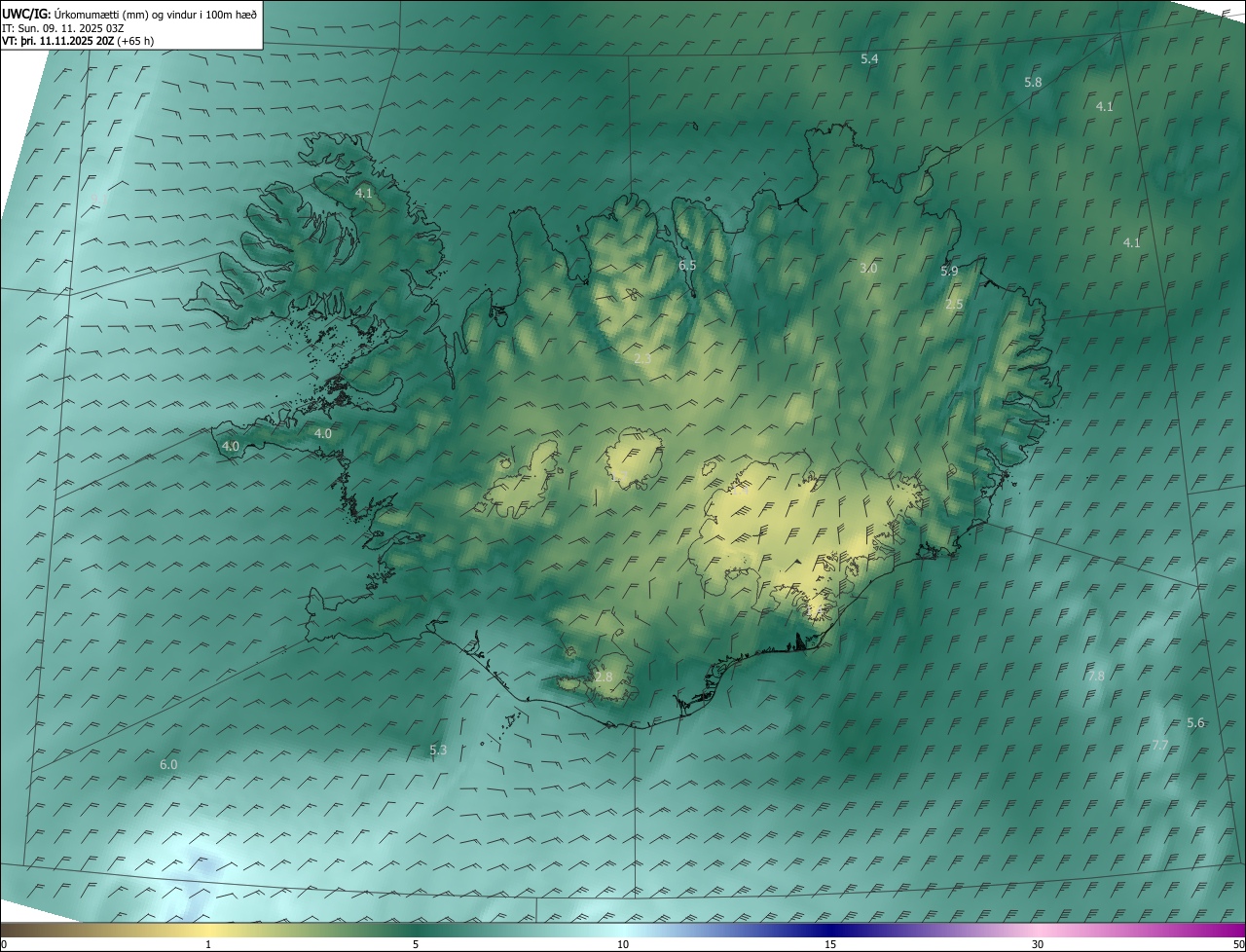1246x952 pixels.
Task: Select the '5' tick on the color scale
Action: click(x=416, y=944)
